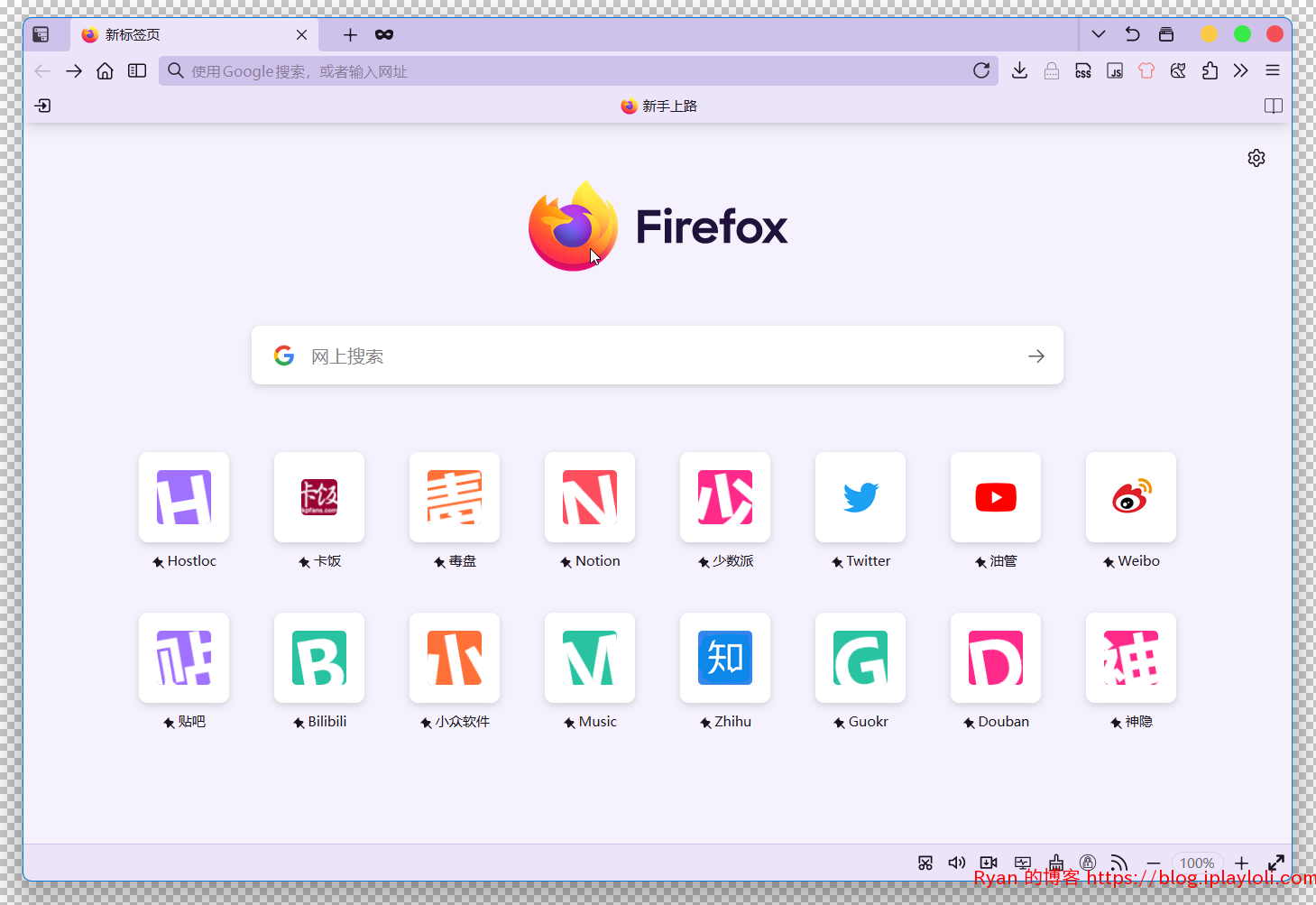Open the 小众软件 shortcut tile

pyautogui.click(x=455, y=658)
